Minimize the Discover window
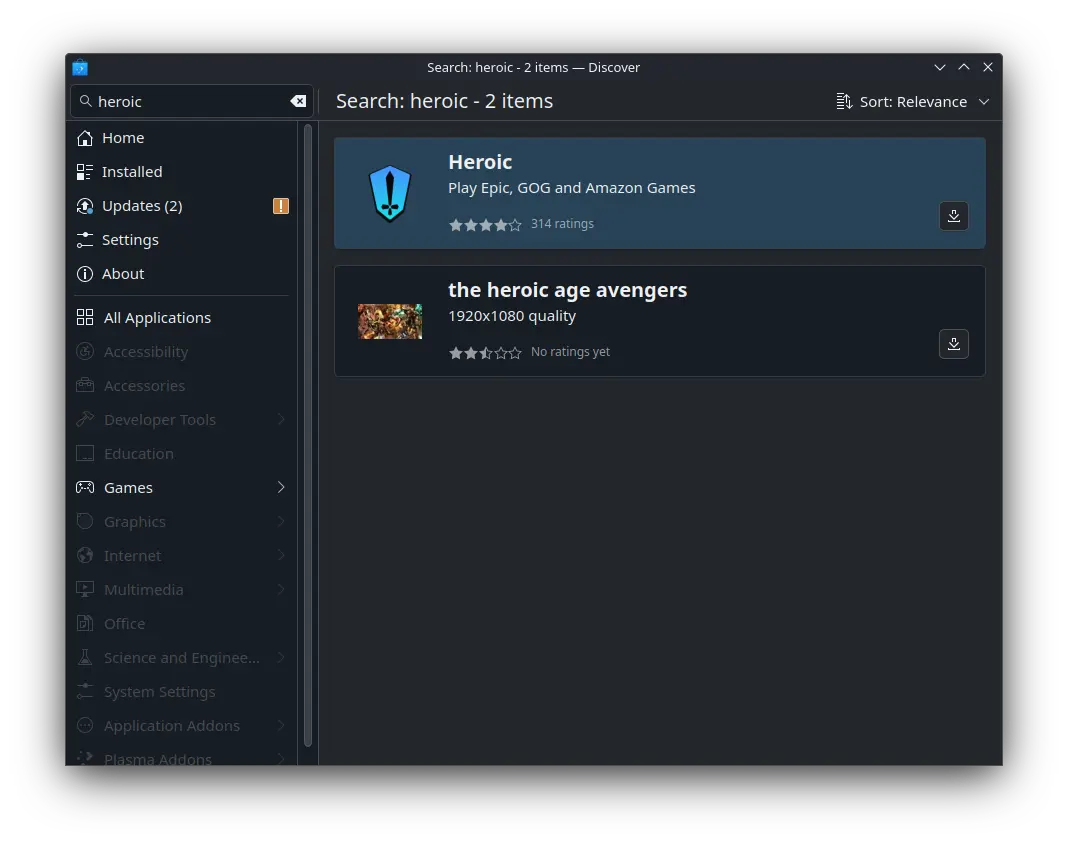Image resolution: width=1068 pixels, height=843 pixels. 940,67
